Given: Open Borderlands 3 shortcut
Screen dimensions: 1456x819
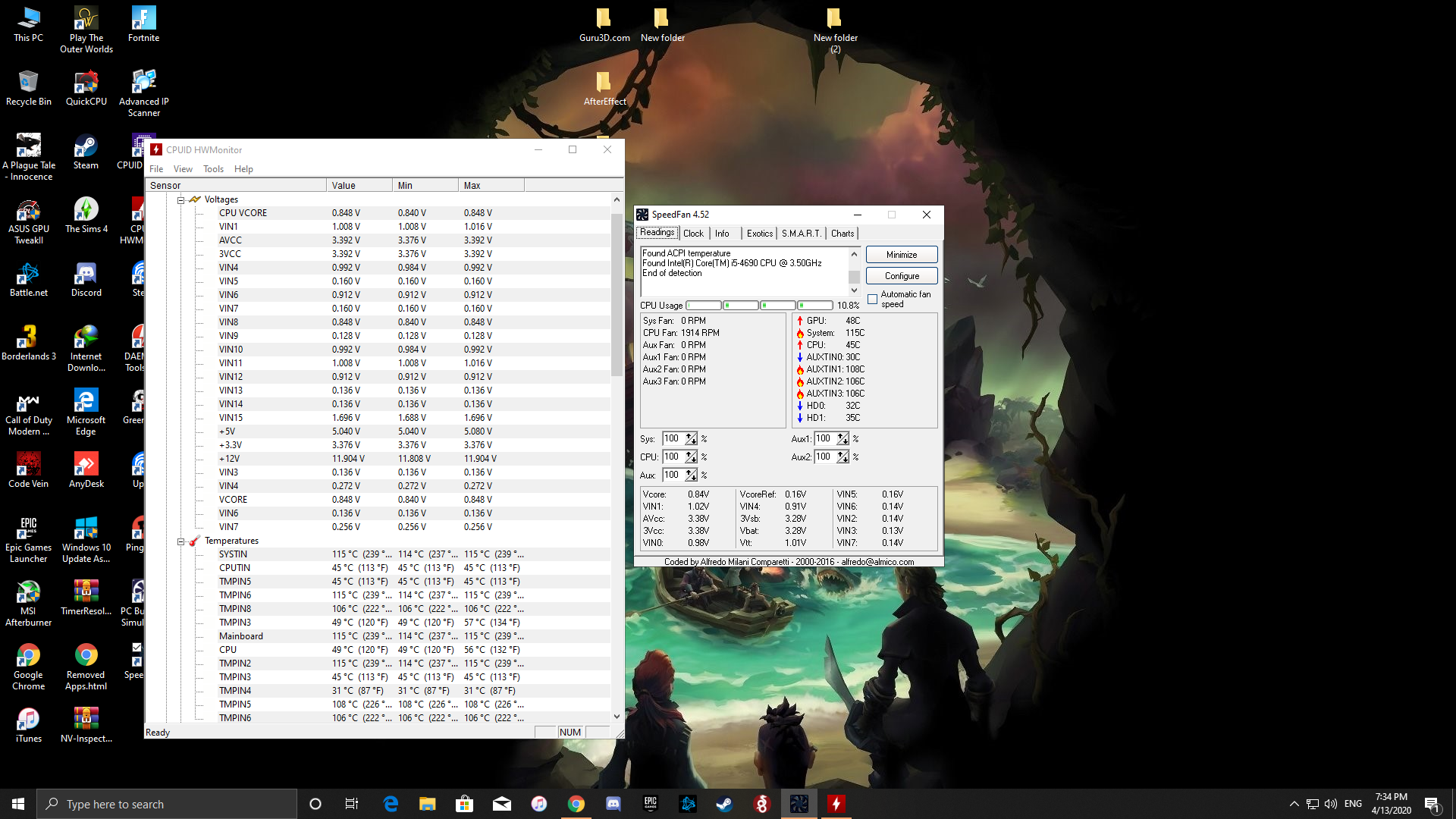Looking at the screenshot, I should 28,343.
